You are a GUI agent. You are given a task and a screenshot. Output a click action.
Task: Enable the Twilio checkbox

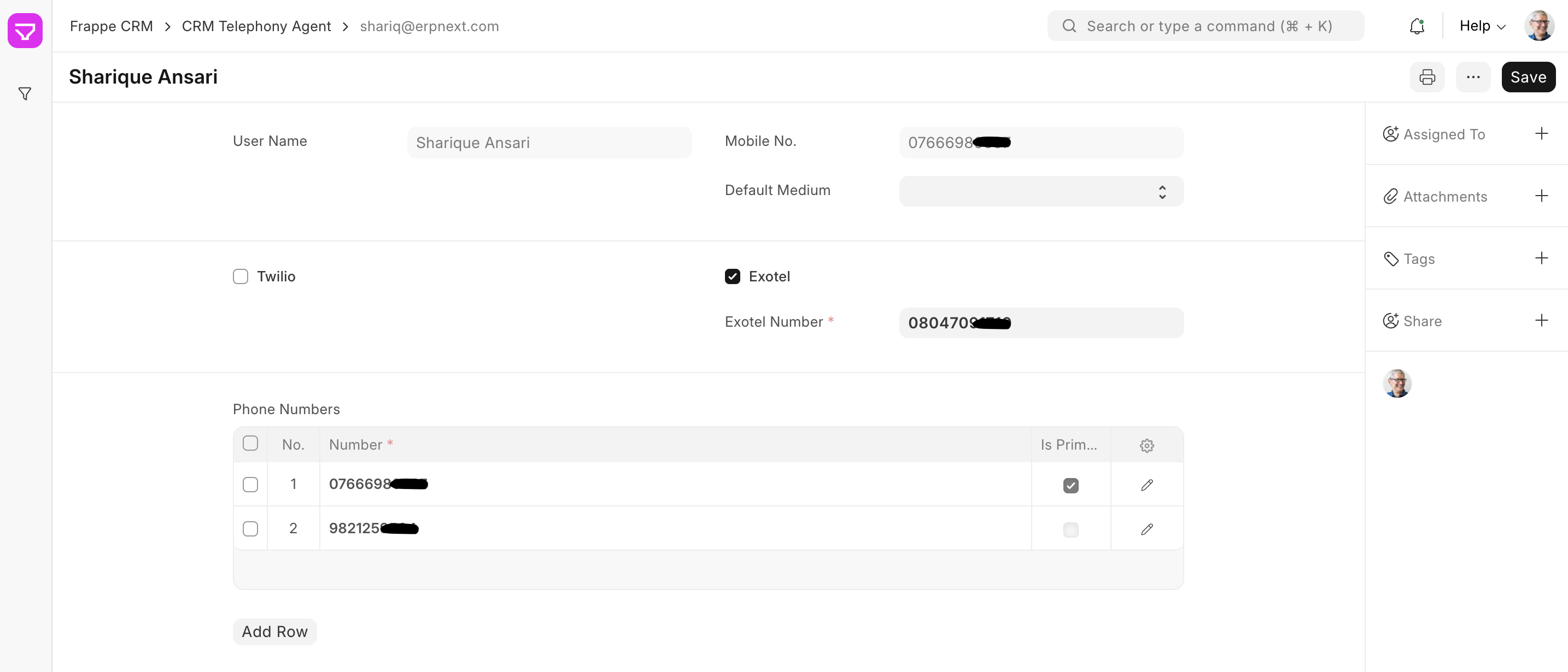241,276
